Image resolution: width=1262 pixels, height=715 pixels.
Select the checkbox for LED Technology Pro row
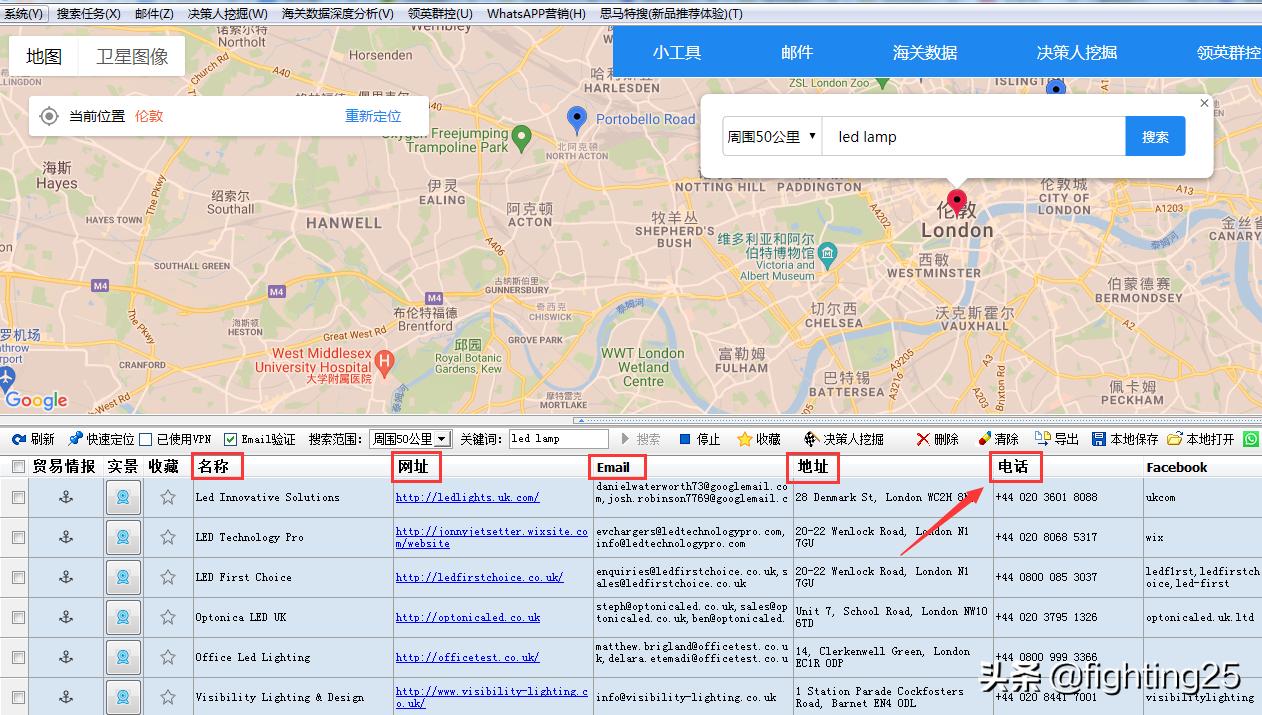coord(17,537)
